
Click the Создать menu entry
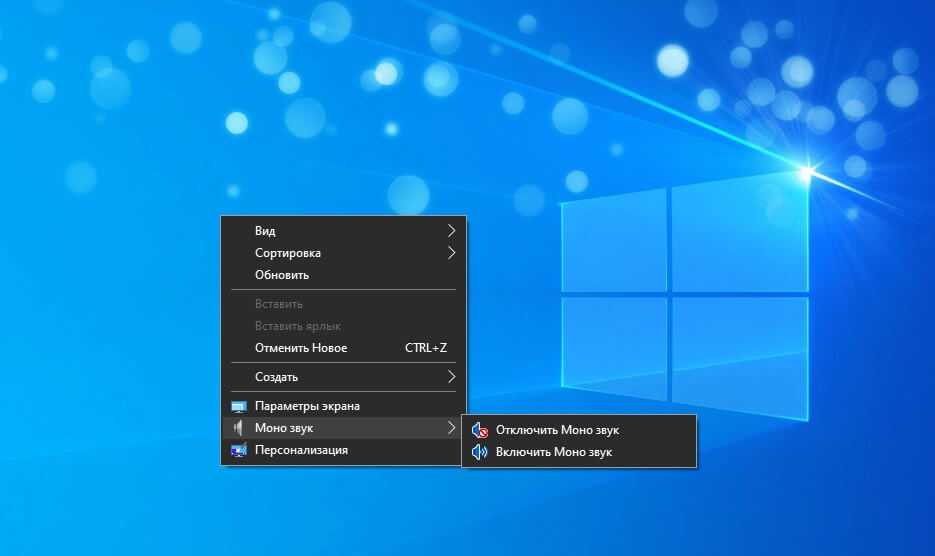(x=276, y=377)
